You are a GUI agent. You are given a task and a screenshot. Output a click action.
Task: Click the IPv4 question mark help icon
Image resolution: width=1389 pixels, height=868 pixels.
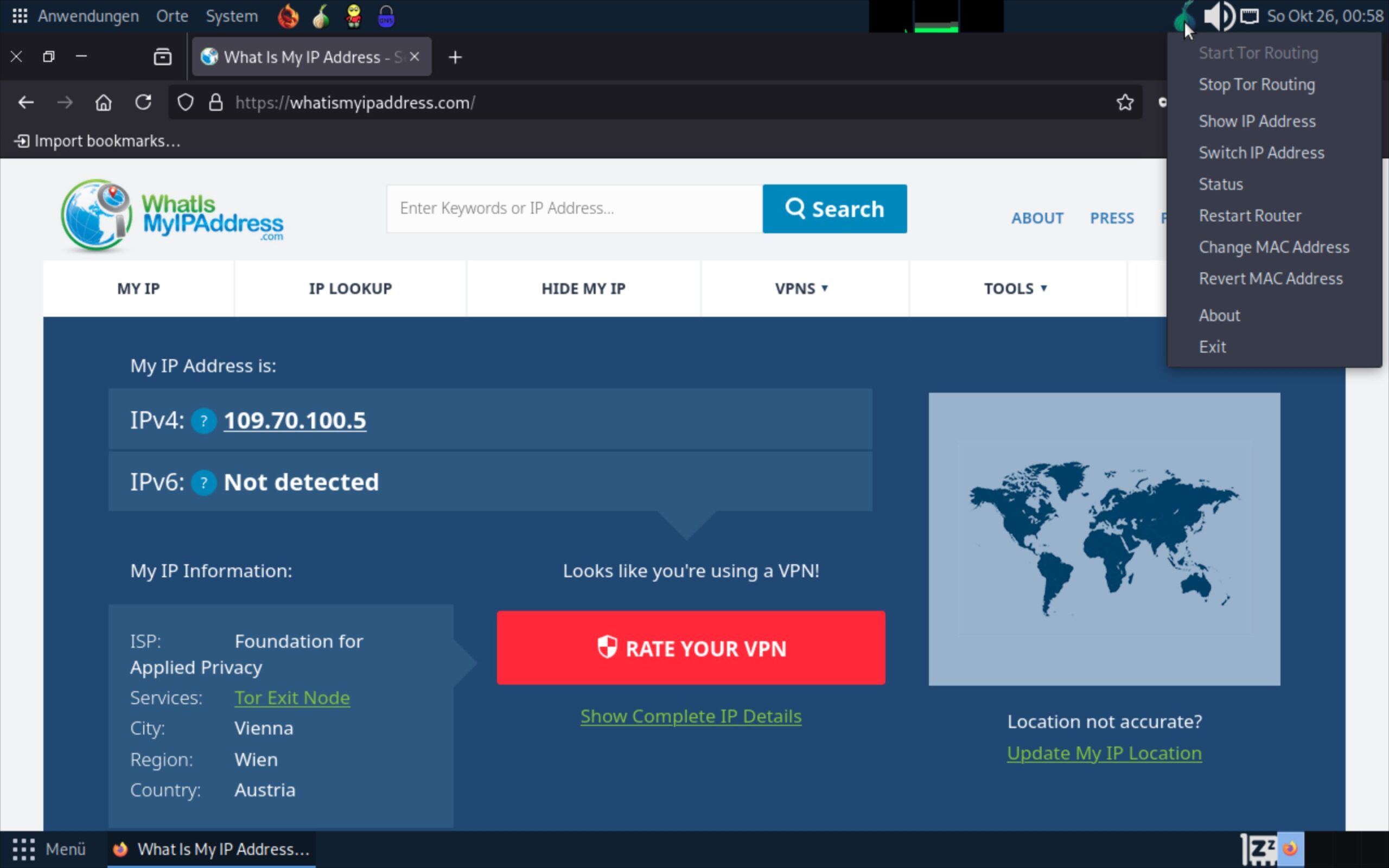click(203, 422)
